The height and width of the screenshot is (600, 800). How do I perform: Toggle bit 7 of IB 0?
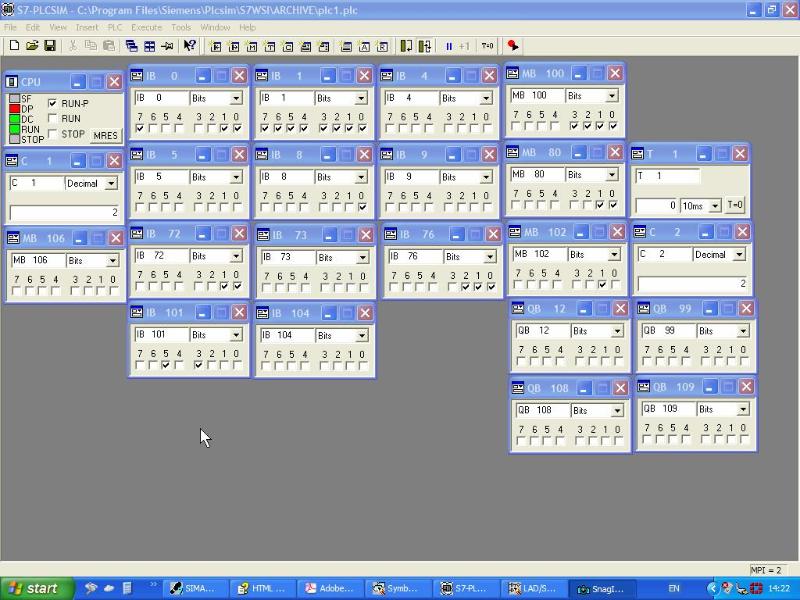(x=140, y=129)
